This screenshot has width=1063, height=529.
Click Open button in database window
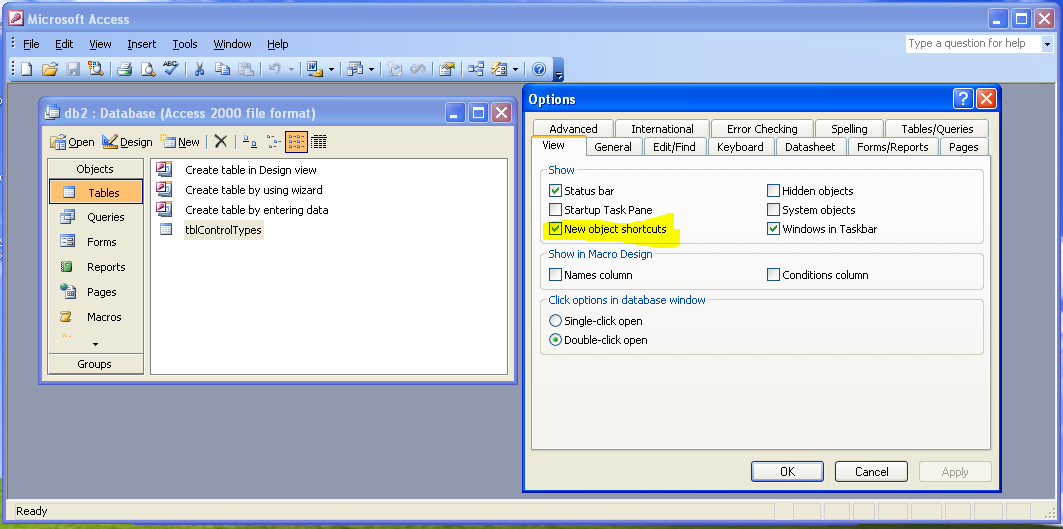[73, 142]
